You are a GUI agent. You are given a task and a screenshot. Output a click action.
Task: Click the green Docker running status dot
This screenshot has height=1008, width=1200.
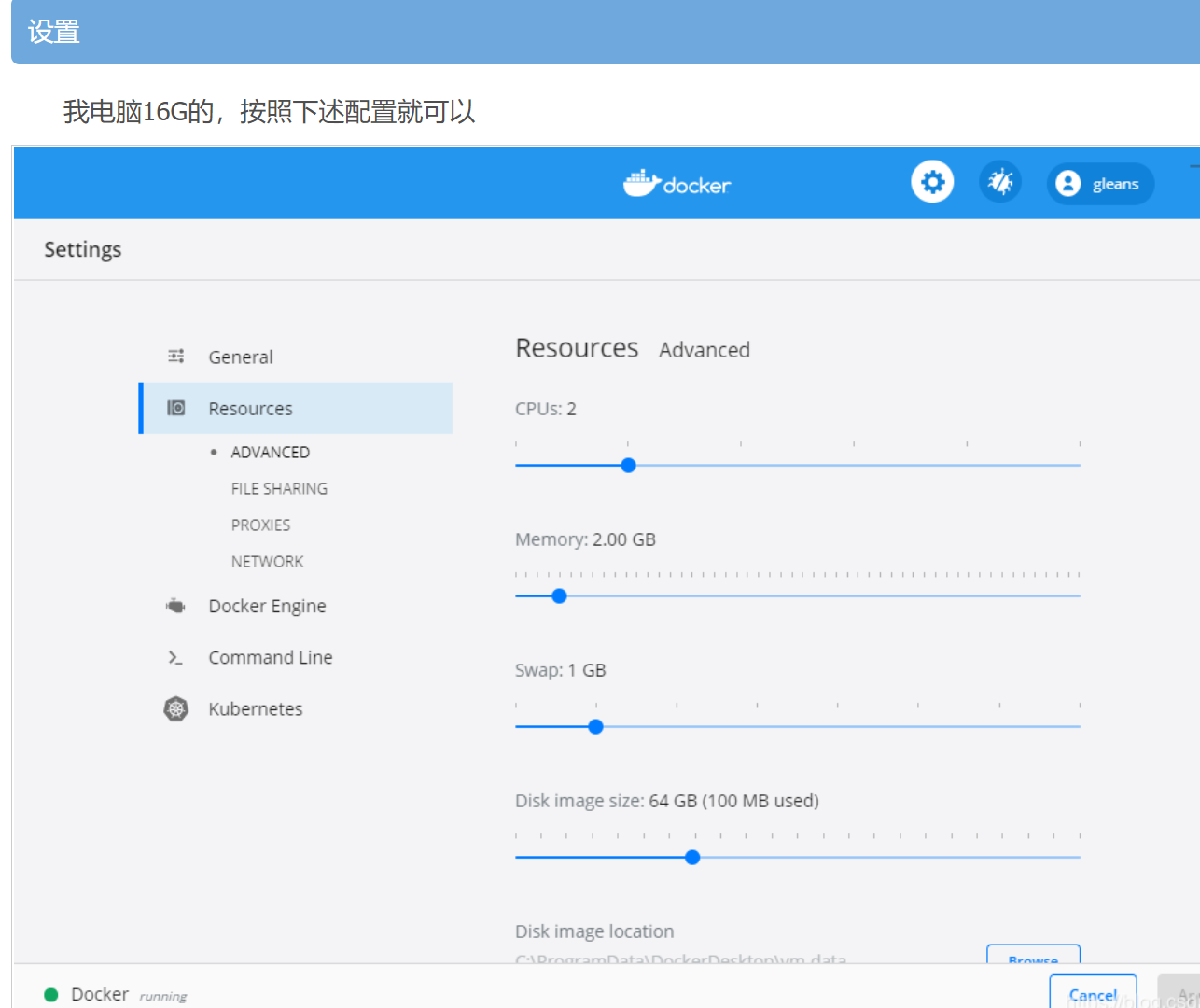point(51,995)
